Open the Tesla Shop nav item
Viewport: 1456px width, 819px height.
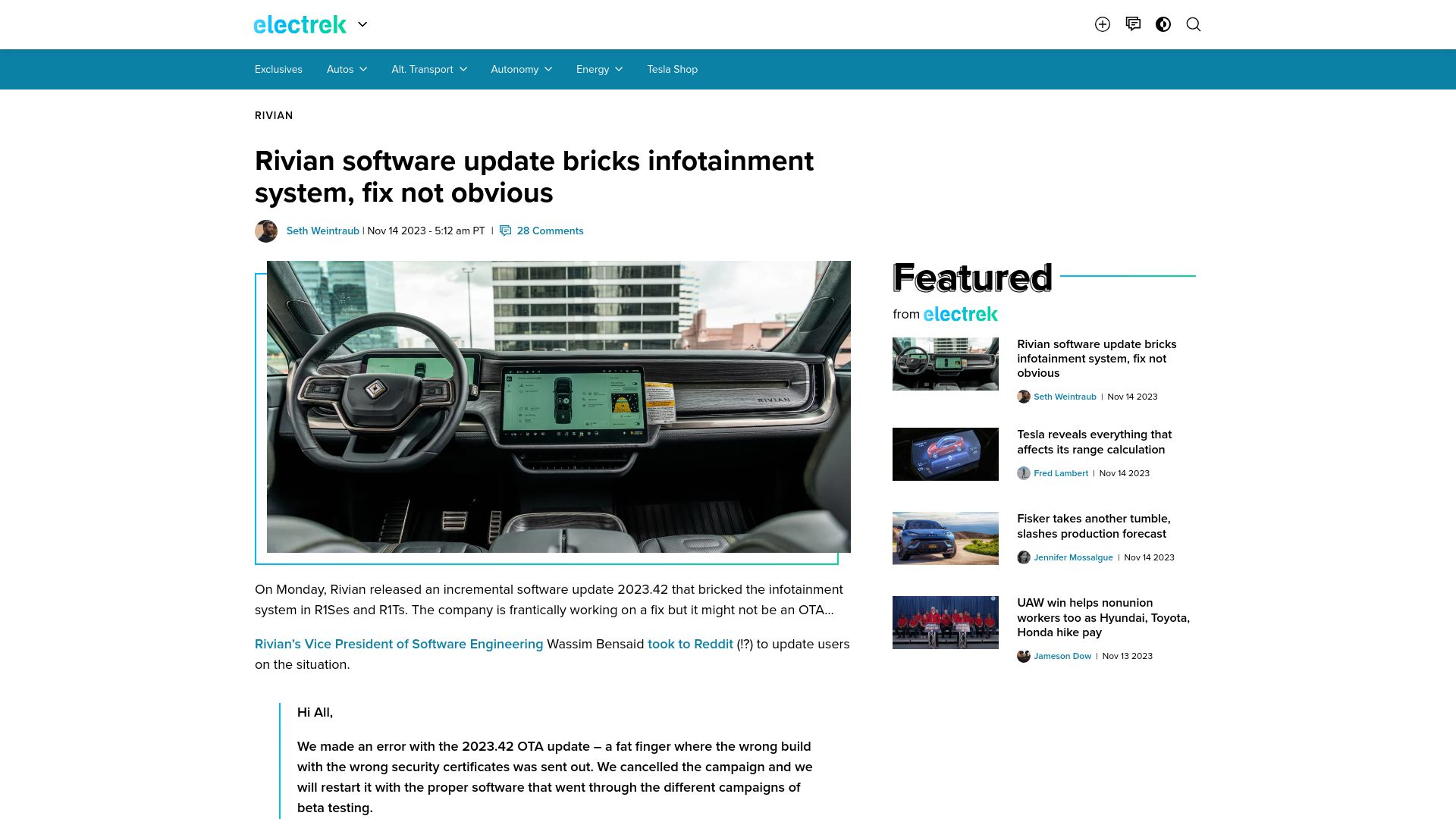[672, 69]
